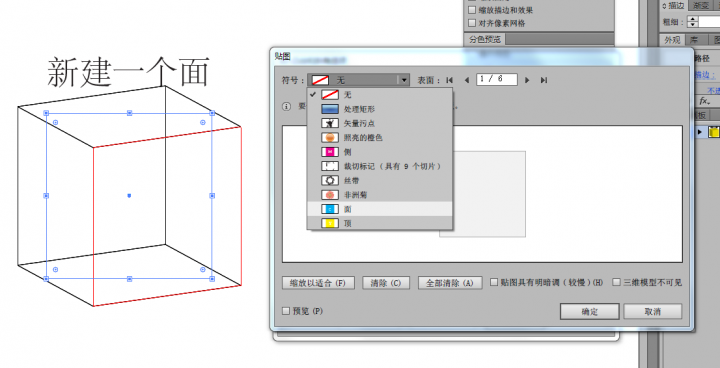Screen dimensions: 720x368
Task: Toggle 贴图具有明暗调 checkbox
Action: tap(494, 282)
